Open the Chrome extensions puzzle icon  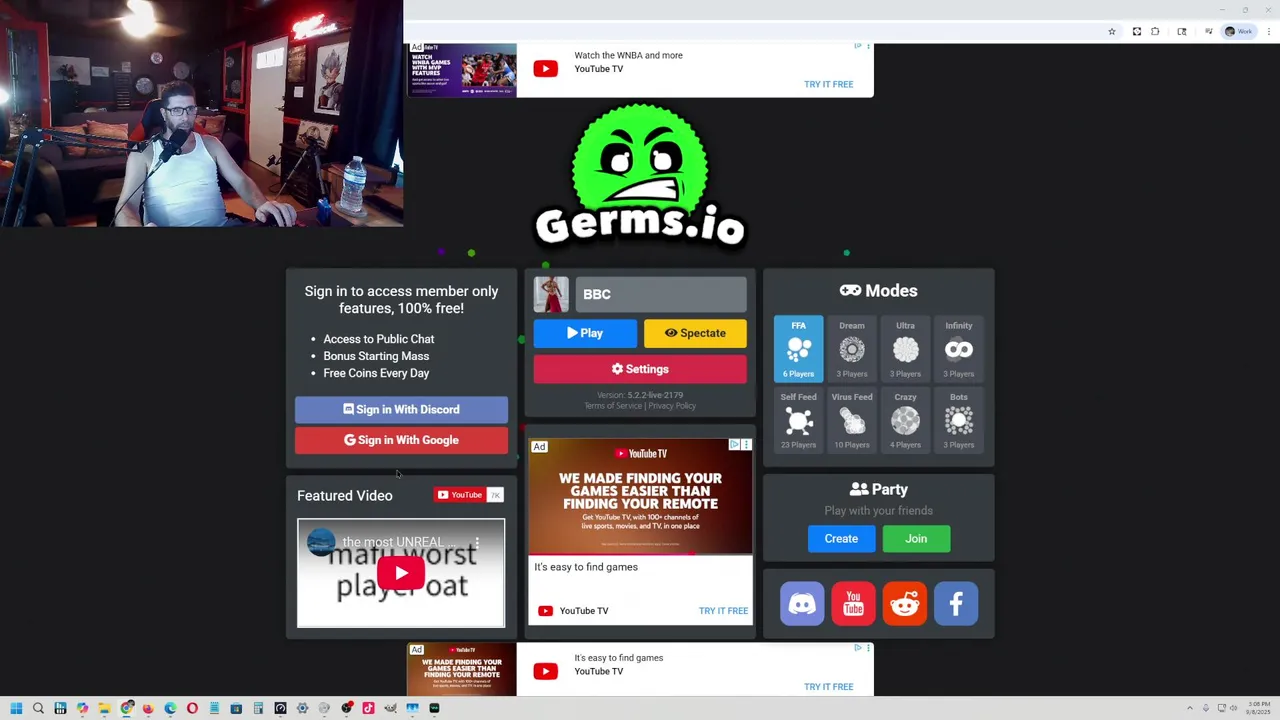point(1155,32)
